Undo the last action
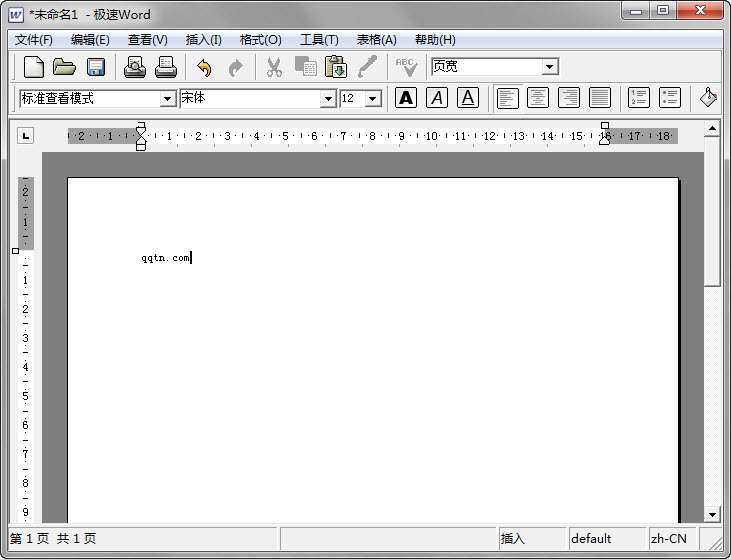731x559 pixels. tap(204, 68)
